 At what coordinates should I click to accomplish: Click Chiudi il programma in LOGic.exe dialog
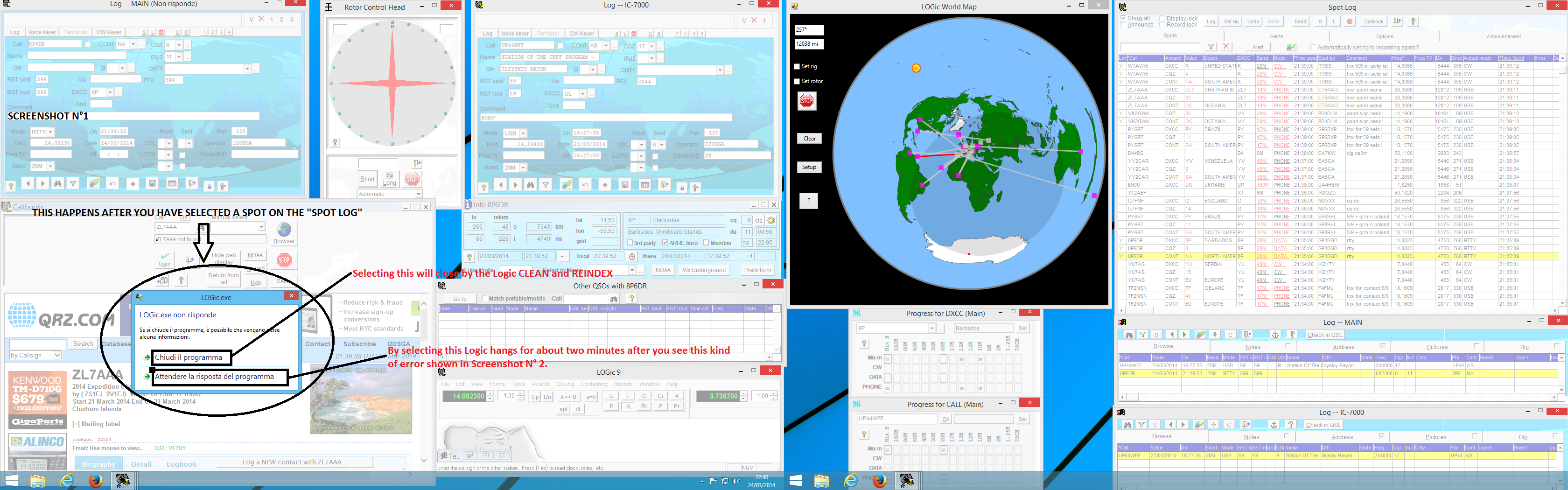point(192,357)
